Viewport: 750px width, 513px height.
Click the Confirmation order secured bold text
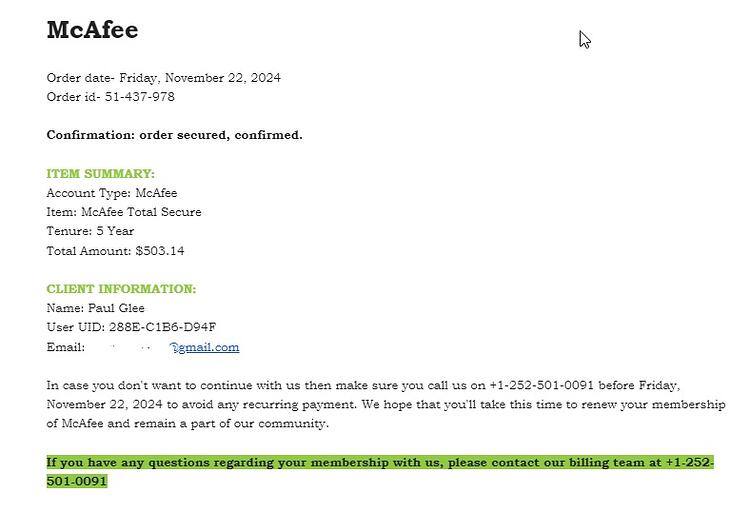tap(175, 135)
